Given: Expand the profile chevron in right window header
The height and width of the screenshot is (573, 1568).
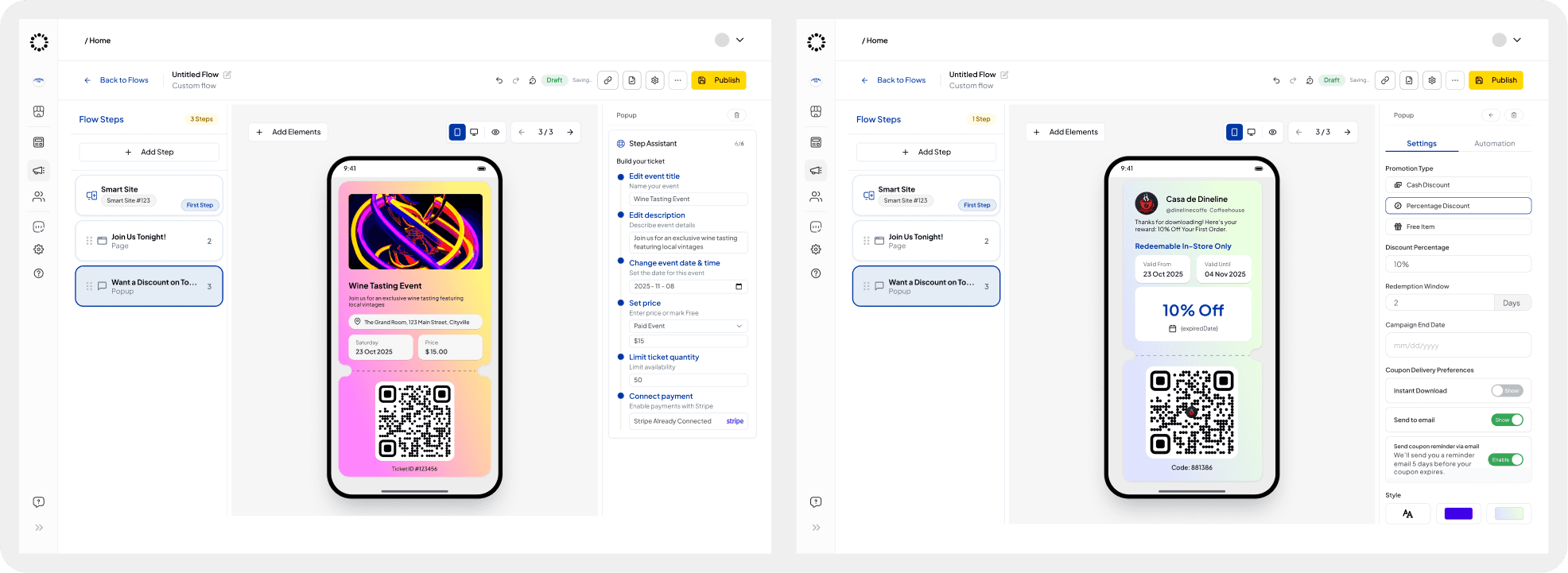Looking at the screenshot, I should tap(1517, 40).
